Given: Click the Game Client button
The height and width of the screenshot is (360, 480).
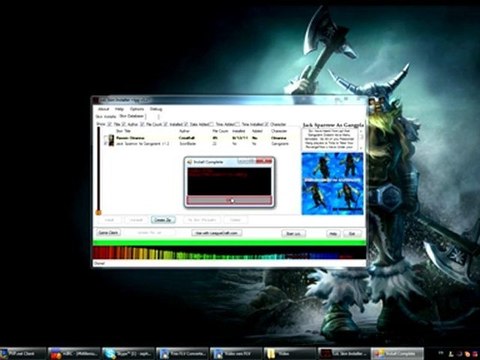Looking at the screenshot, I should click(108, 233).
